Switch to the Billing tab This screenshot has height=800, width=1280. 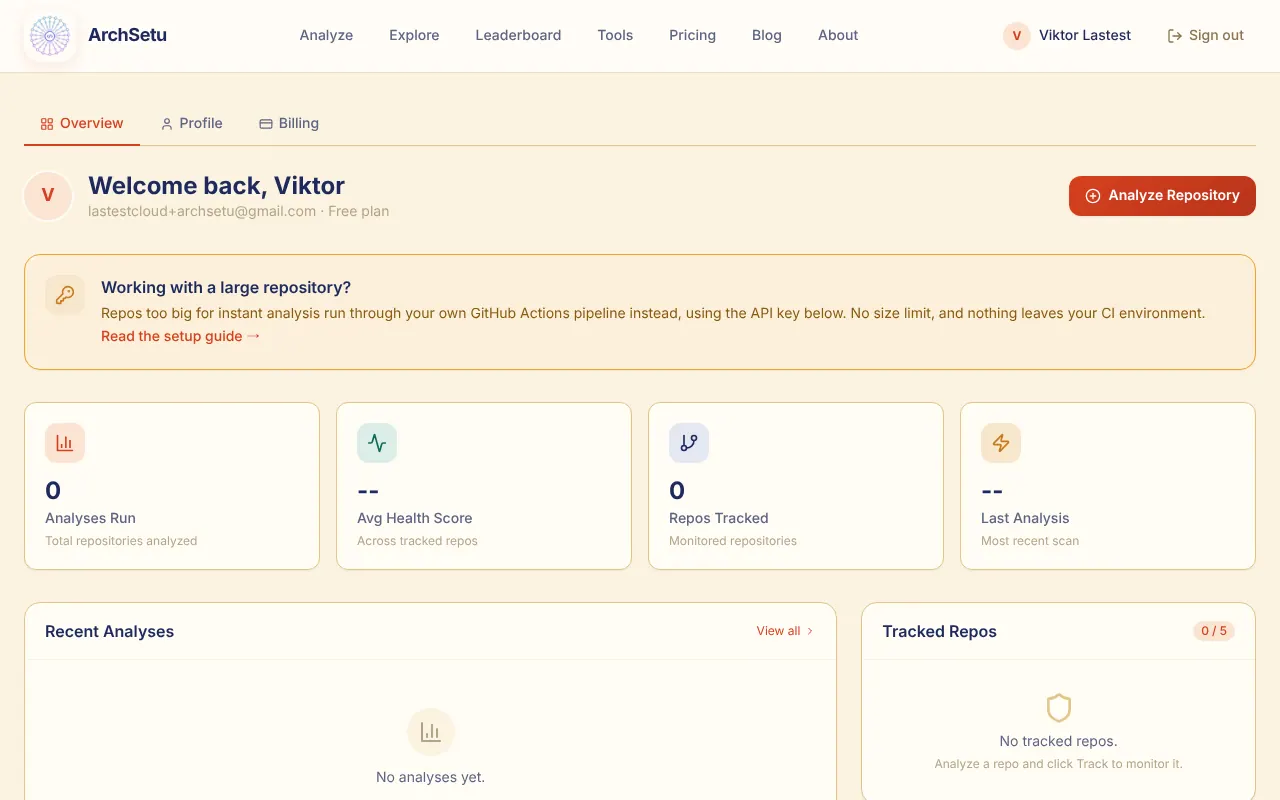click(289, 123)
